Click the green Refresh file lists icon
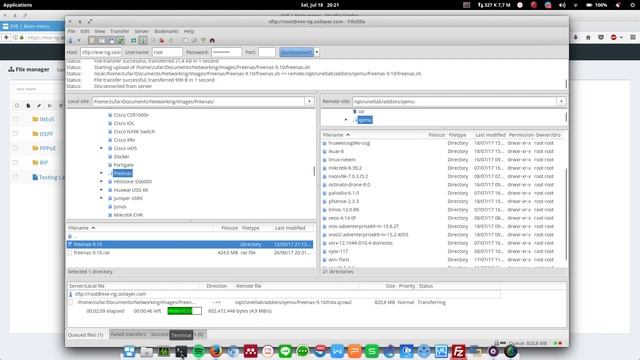The width and height of the screenshot is (640, 360). pos(133,40)
